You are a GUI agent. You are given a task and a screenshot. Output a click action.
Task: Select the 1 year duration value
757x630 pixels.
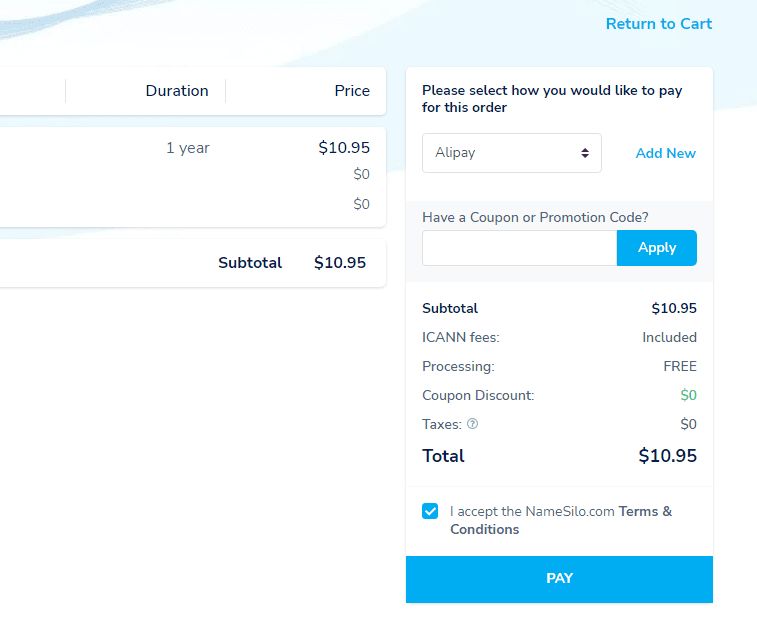click(x=188, y=148)
